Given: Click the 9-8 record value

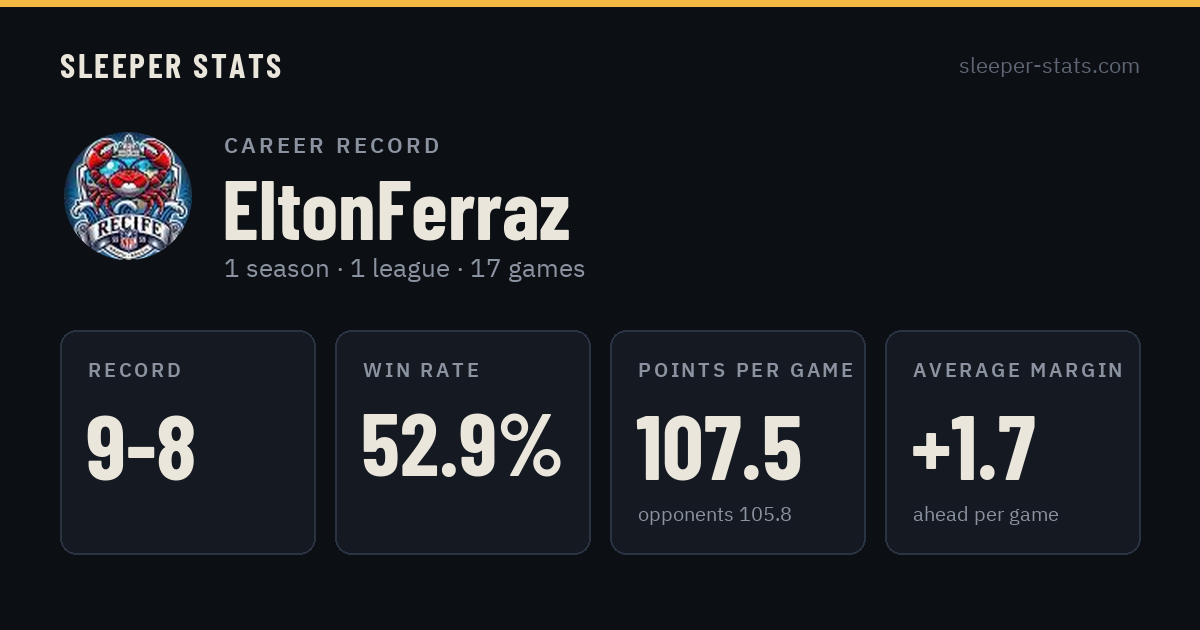Looking at the screenshot, I should coord(141,447).
